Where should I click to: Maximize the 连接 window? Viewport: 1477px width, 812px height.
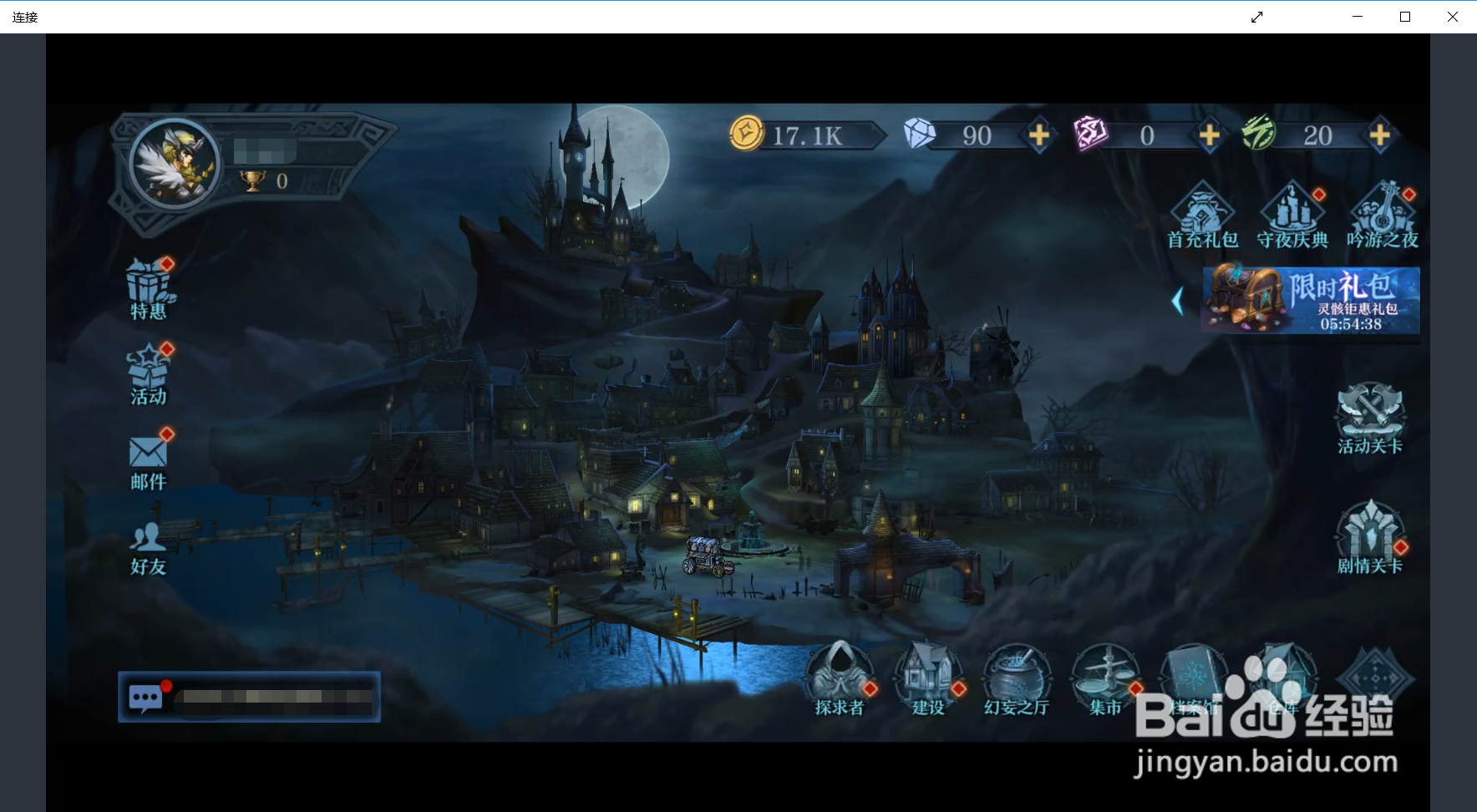tap(1405, 17)
